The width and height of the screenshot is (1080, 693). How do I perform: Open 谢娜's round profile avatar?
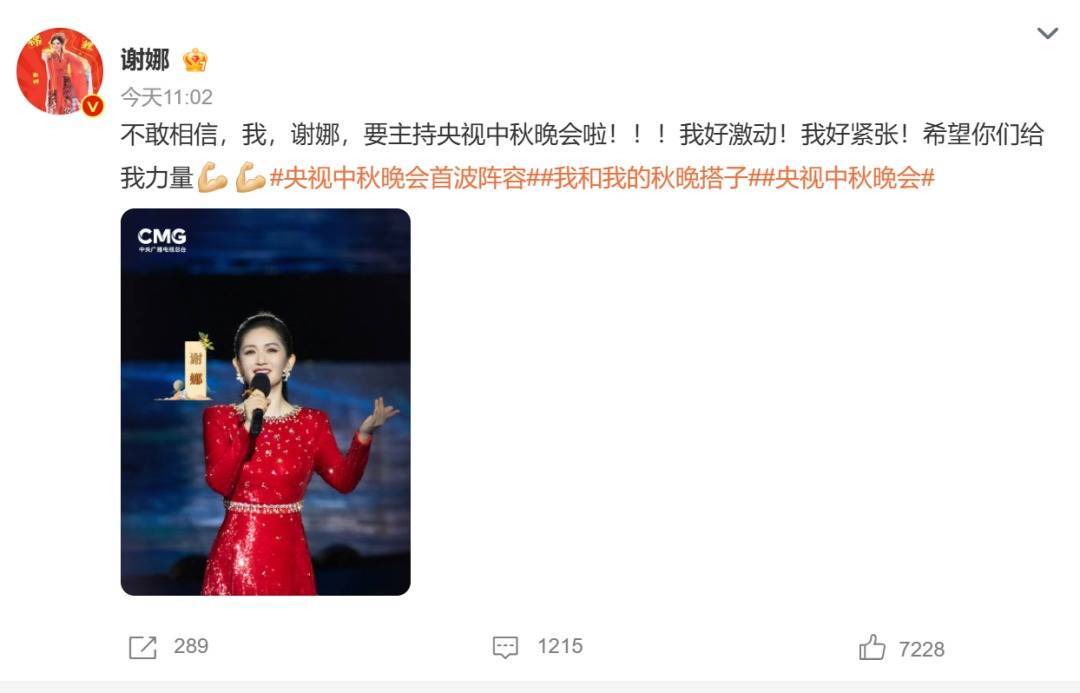click(x=60, y=71)
